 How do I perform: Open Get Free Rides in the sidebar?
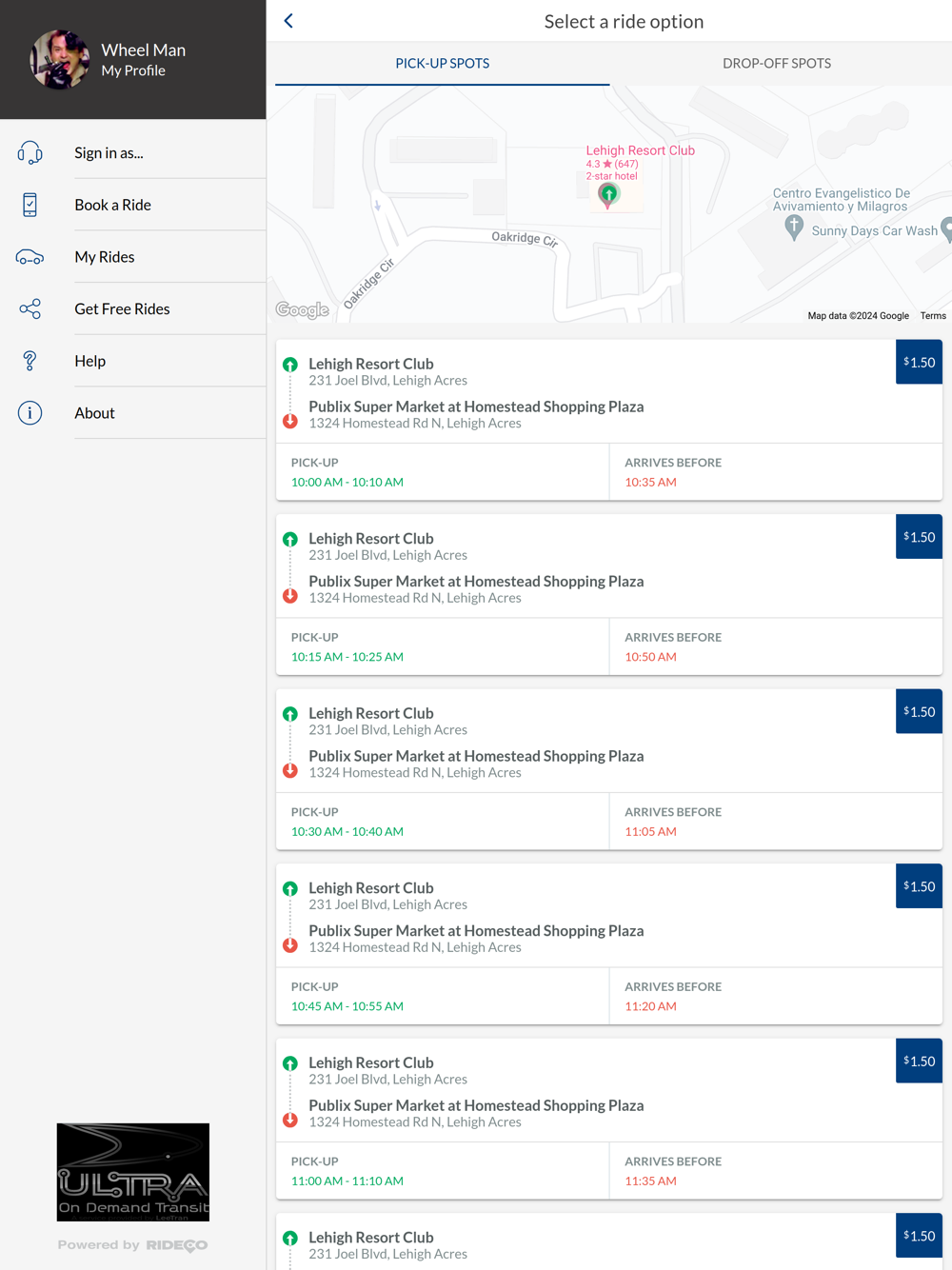click(133, 308)
